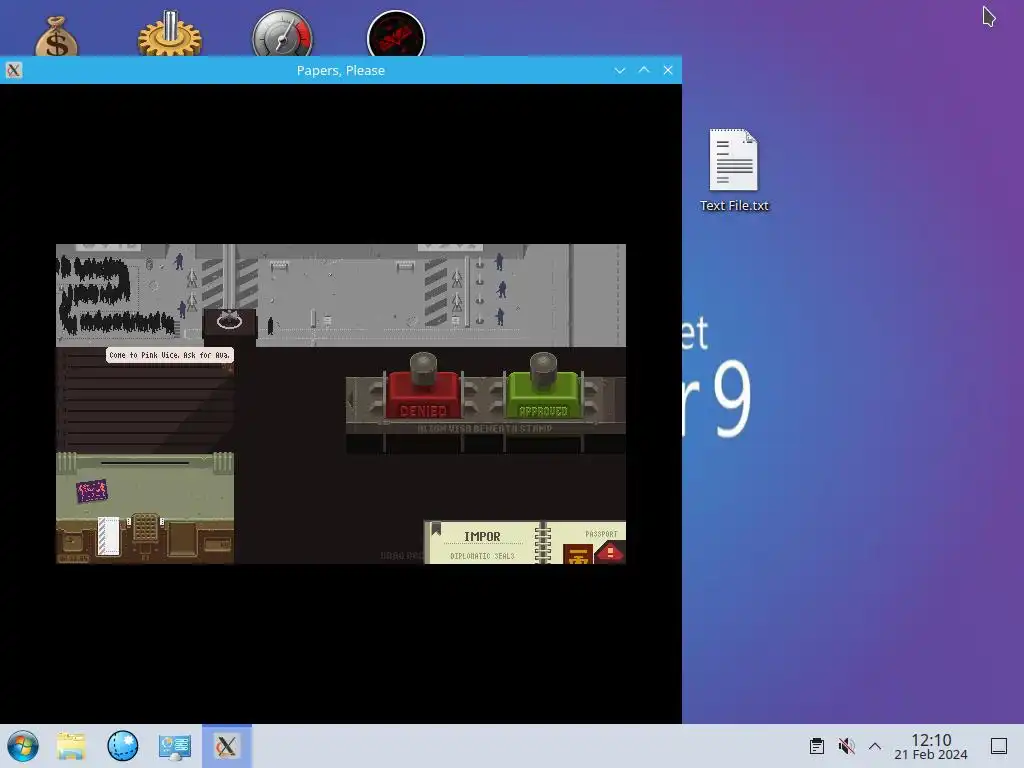Open the Start menu orb on taskbar
This screenshot has width=1024, height=768.
click(x=23, y=746)
